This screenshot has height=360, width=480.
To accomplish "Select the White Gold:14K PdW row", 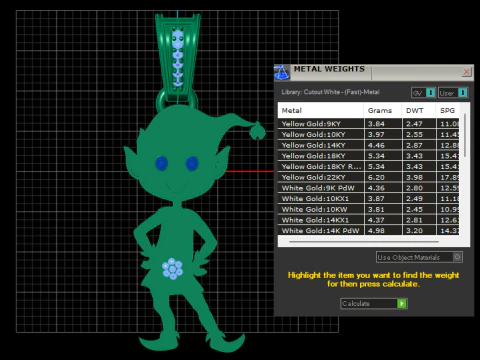I will (x=368, y=230).
